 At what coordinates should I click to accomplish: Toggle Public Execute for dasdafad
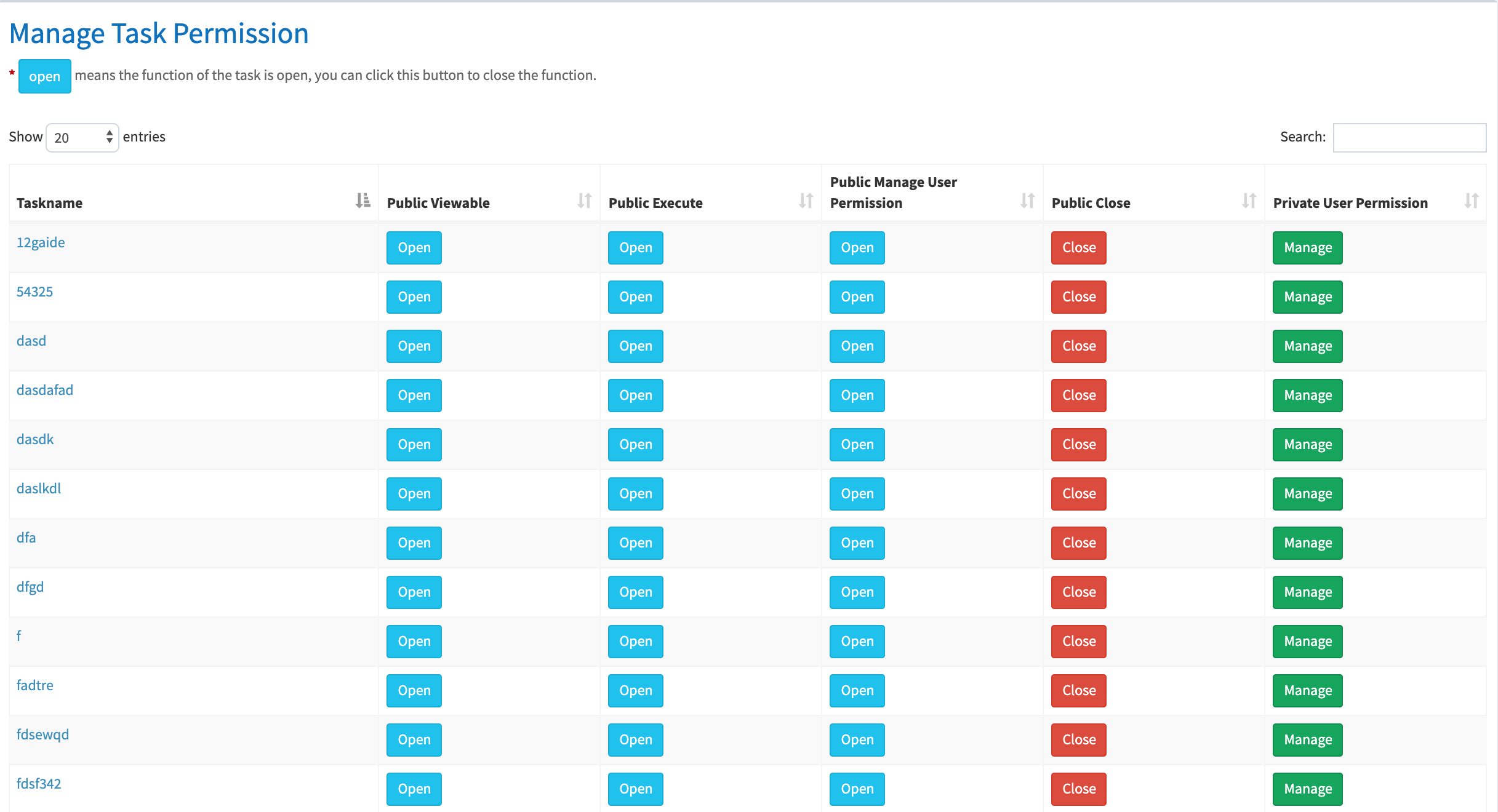(x=636, y=396)
